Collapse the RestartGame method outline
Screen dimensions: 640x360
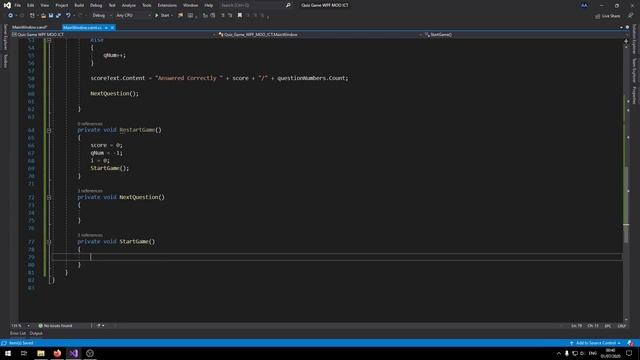pos(49,130)
